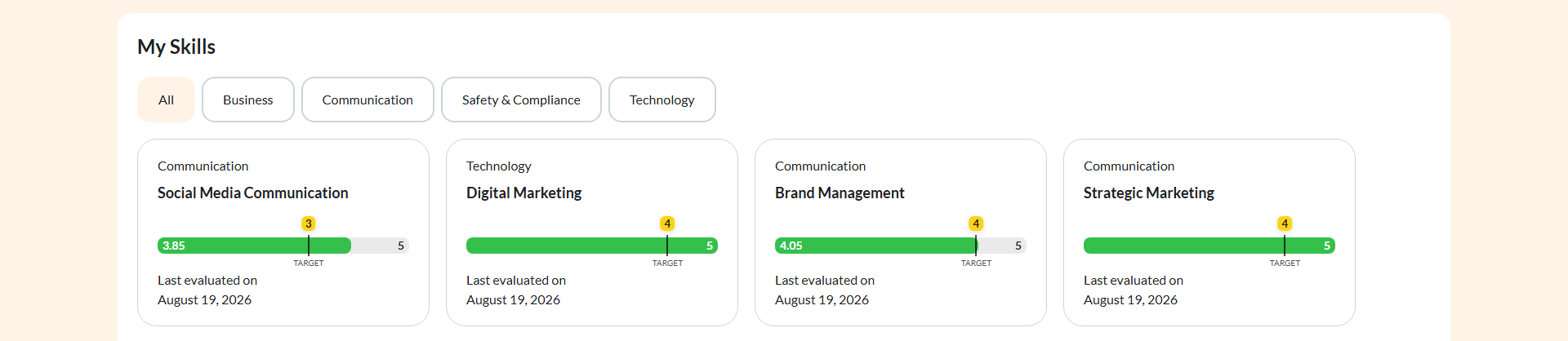Open the Brand Management skill card
1568x341 pixels.
[901, 232]
